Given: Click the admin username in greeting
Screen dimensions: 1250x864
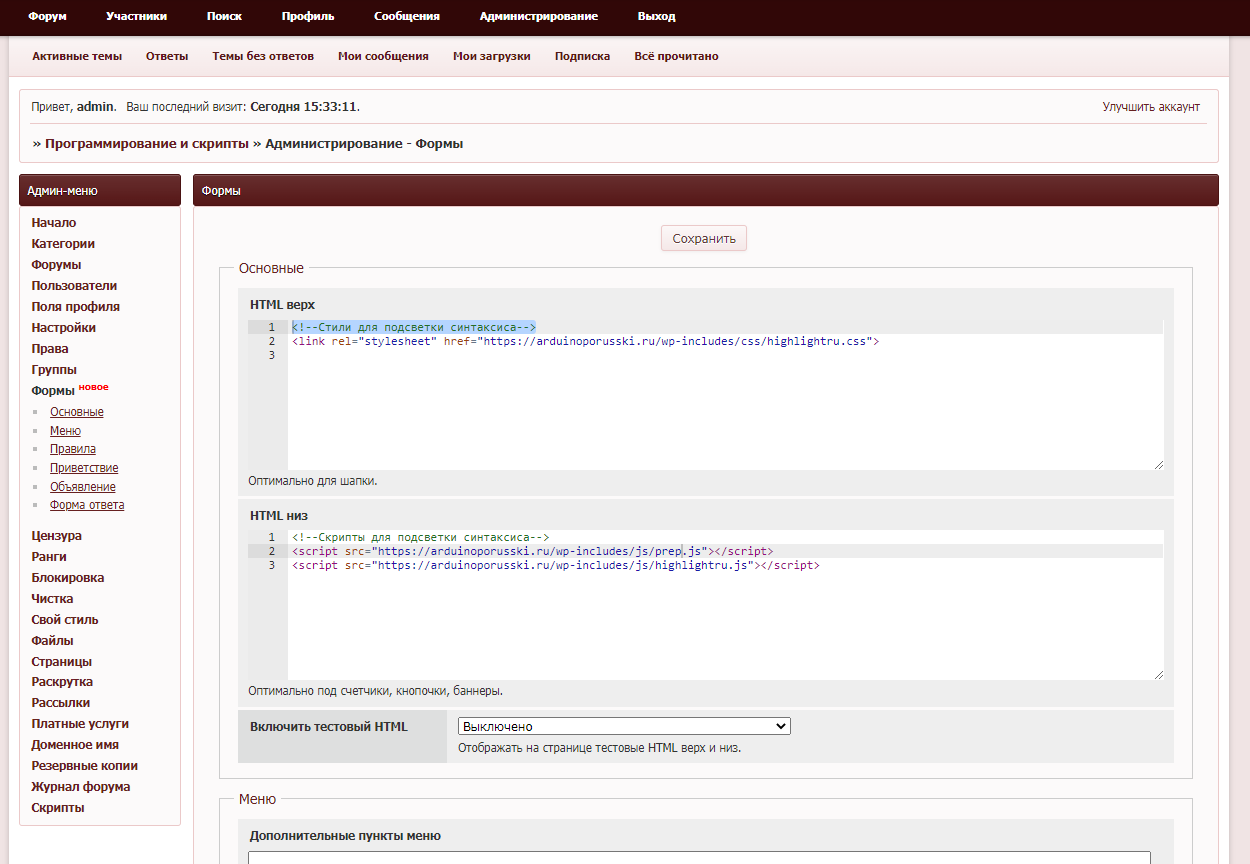Looking at the screenshot, I should point(95,106).
